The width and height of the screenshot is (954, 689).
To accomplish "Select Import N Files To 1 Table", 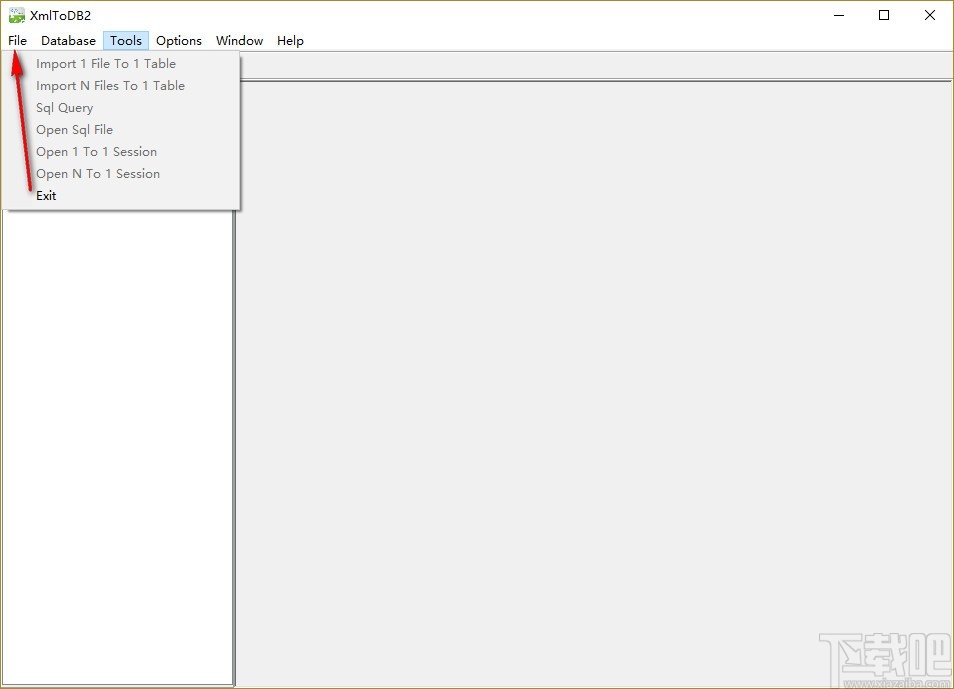I will click(x=110, y=85).
